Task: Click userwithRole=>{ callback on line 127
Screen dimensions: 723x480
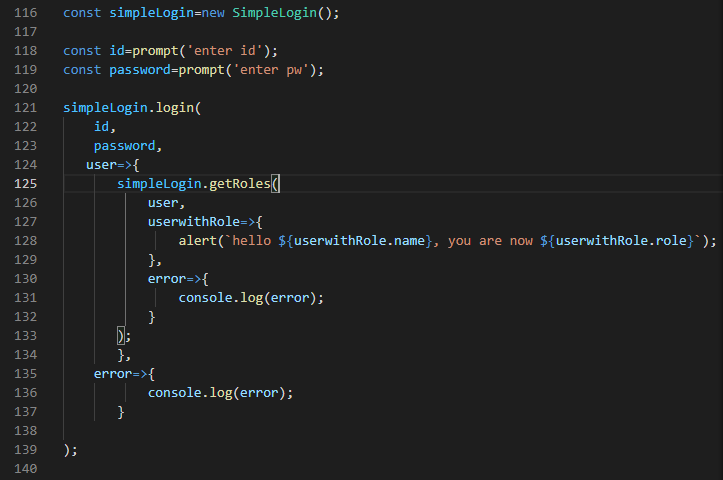Action: coord(205,222)
